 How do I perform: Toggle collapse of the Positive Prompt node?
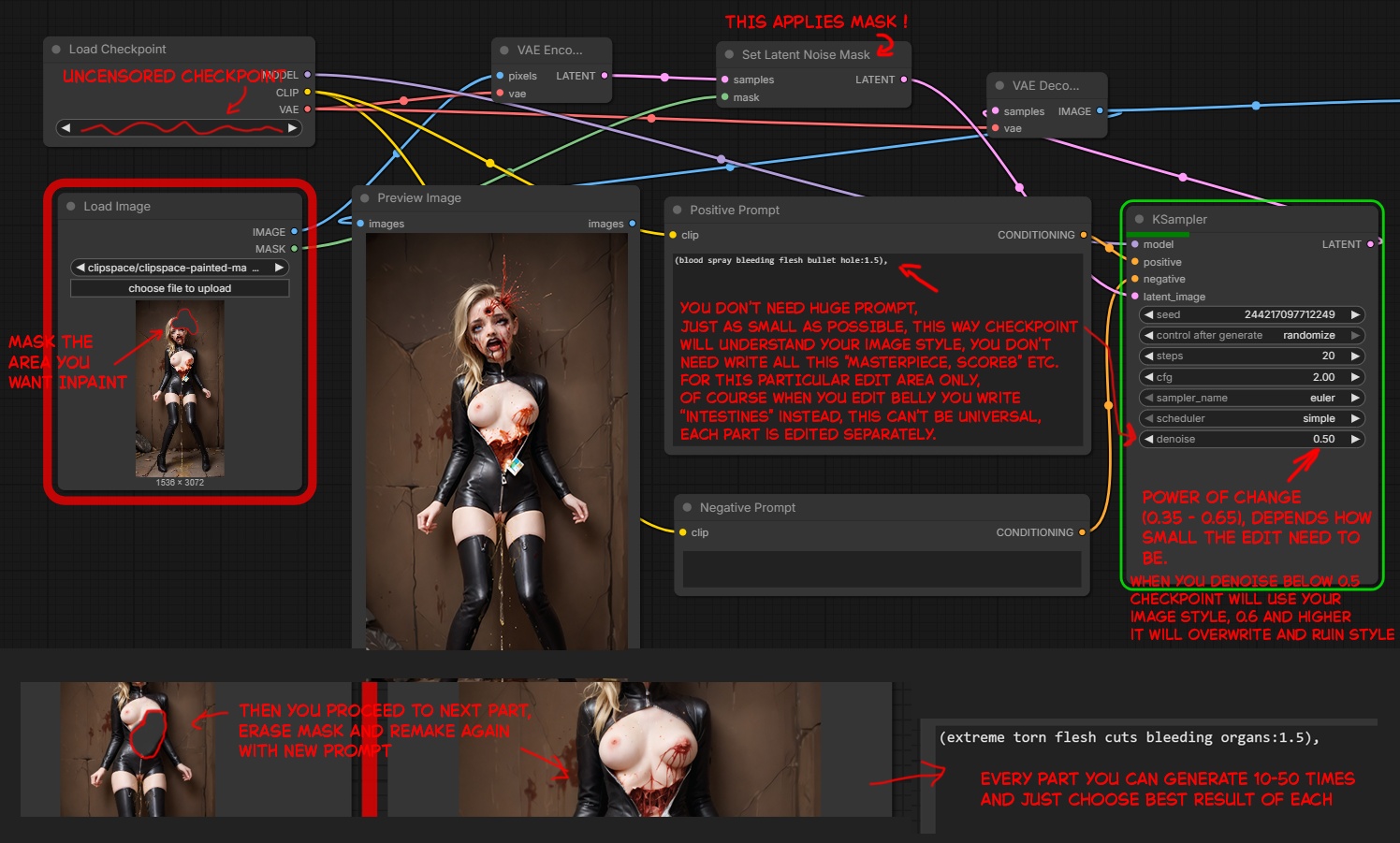click(677, 211)
